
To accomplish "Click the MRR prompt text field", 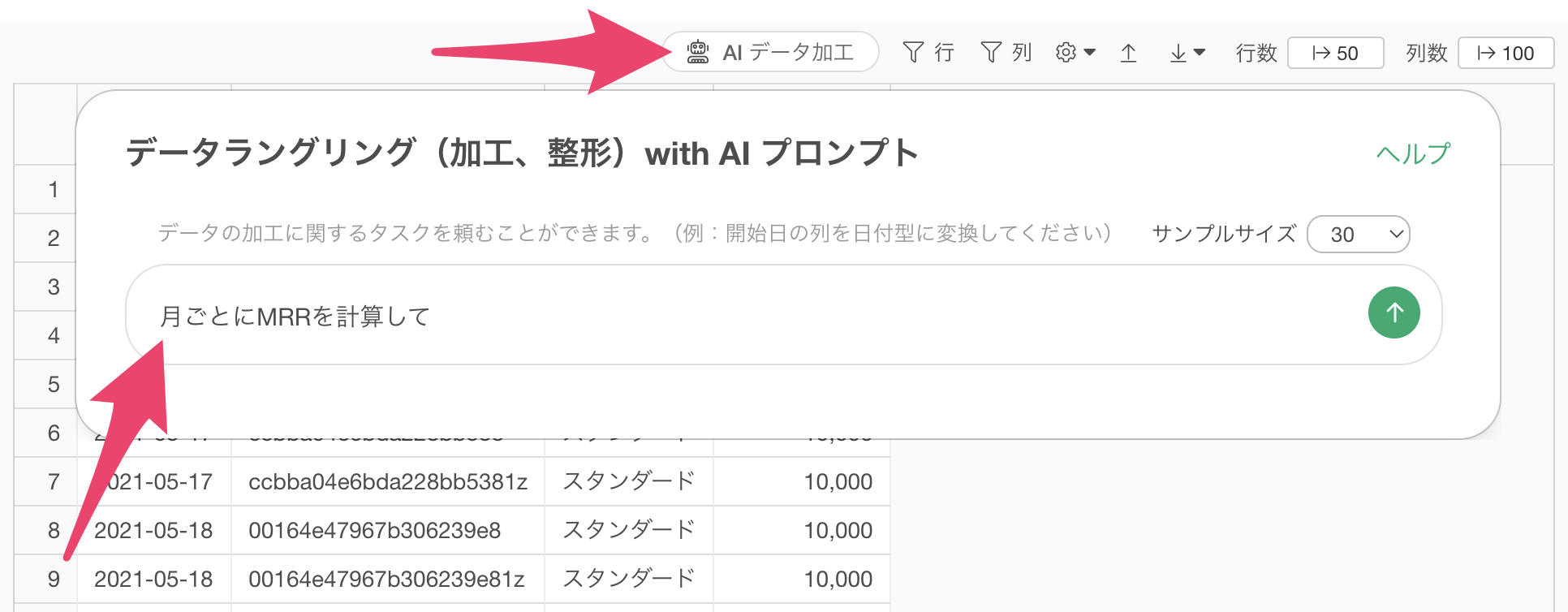I will (730, 316).
